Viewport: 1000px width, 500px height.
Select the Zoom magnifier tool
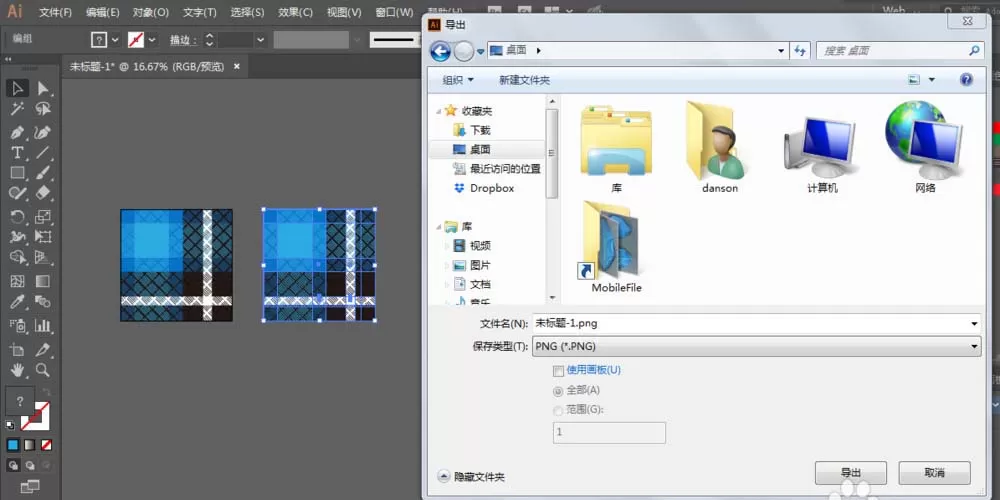(43, 369)
